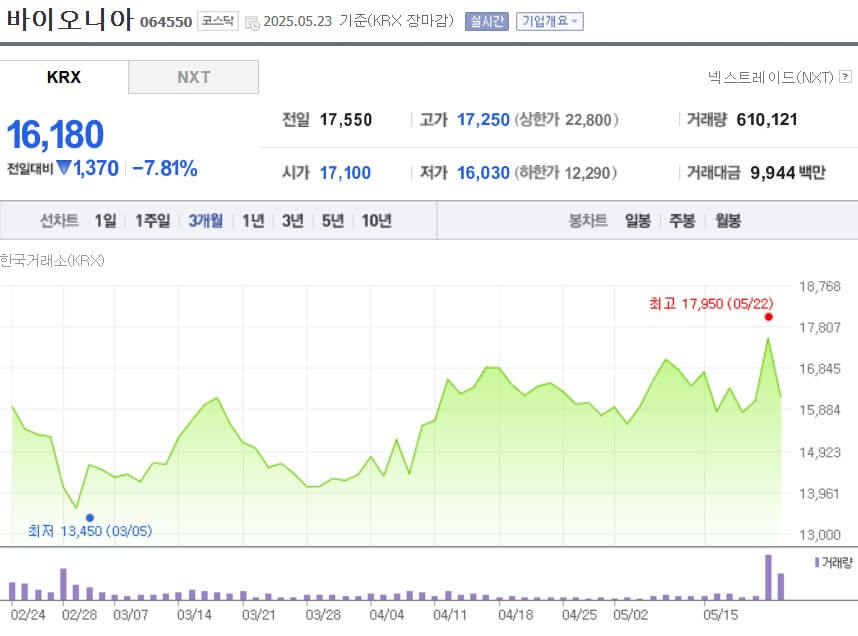The width and height of the screenshot is (858, 636).
Task: Click the 코스닥 market label
Action: click(218, 21)
